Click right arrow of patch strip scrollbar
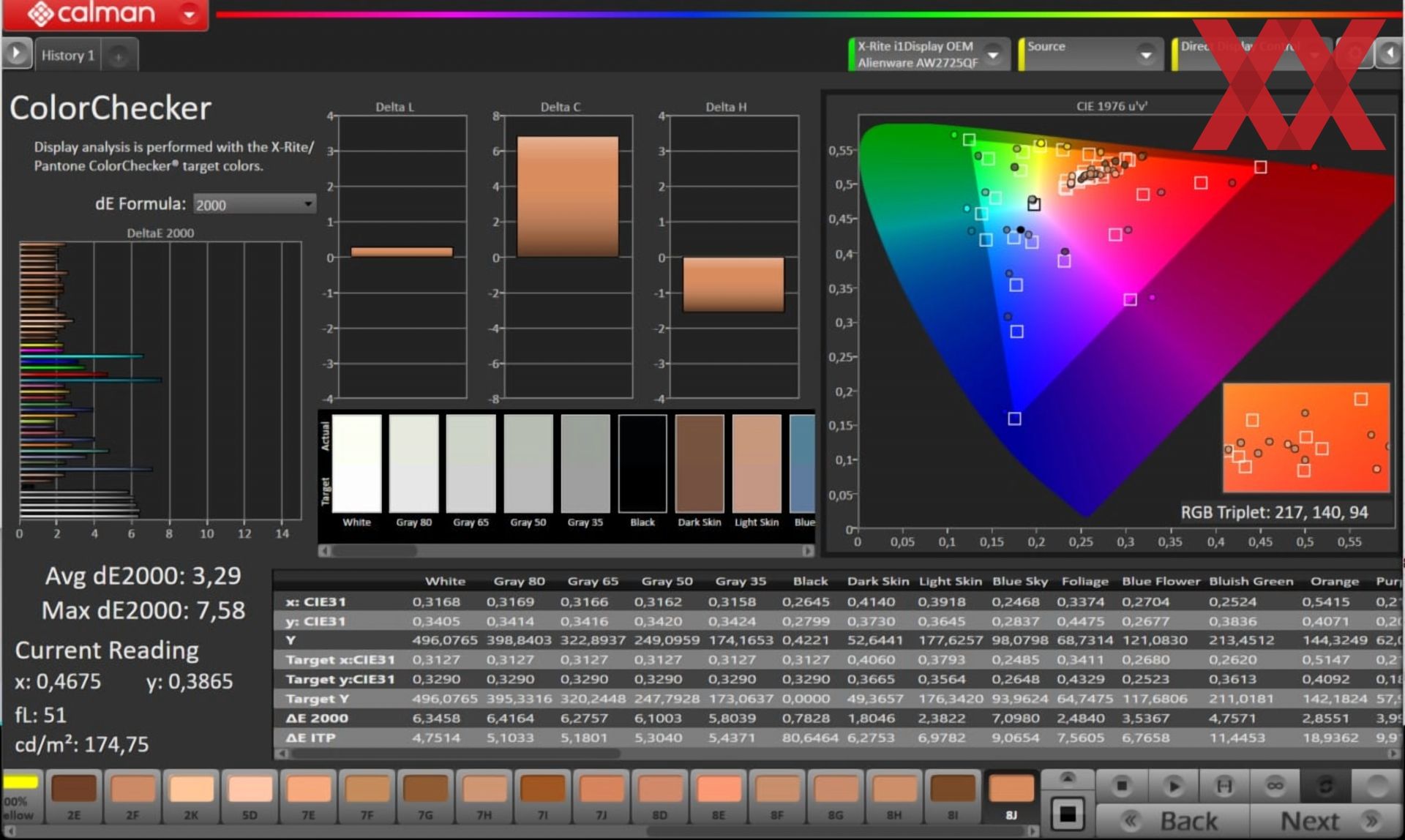This screenshot has height=840, width=1405. (1033, 831)
